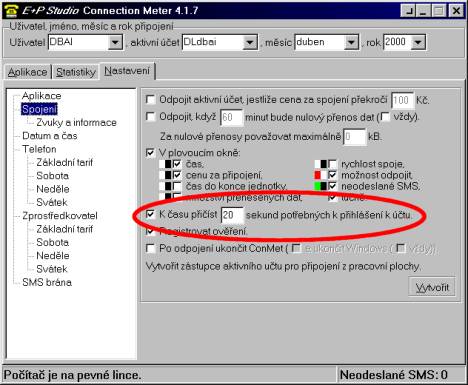468x385 pixels.
Task: Toggle V plovoucím okně checkbox
Action: pyautogui.click(x=151, y=153)
